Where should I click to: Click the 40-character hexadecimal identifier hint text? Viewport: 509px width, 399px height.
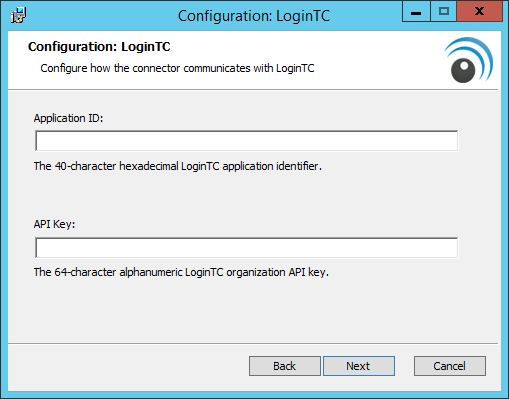[178, 166]
